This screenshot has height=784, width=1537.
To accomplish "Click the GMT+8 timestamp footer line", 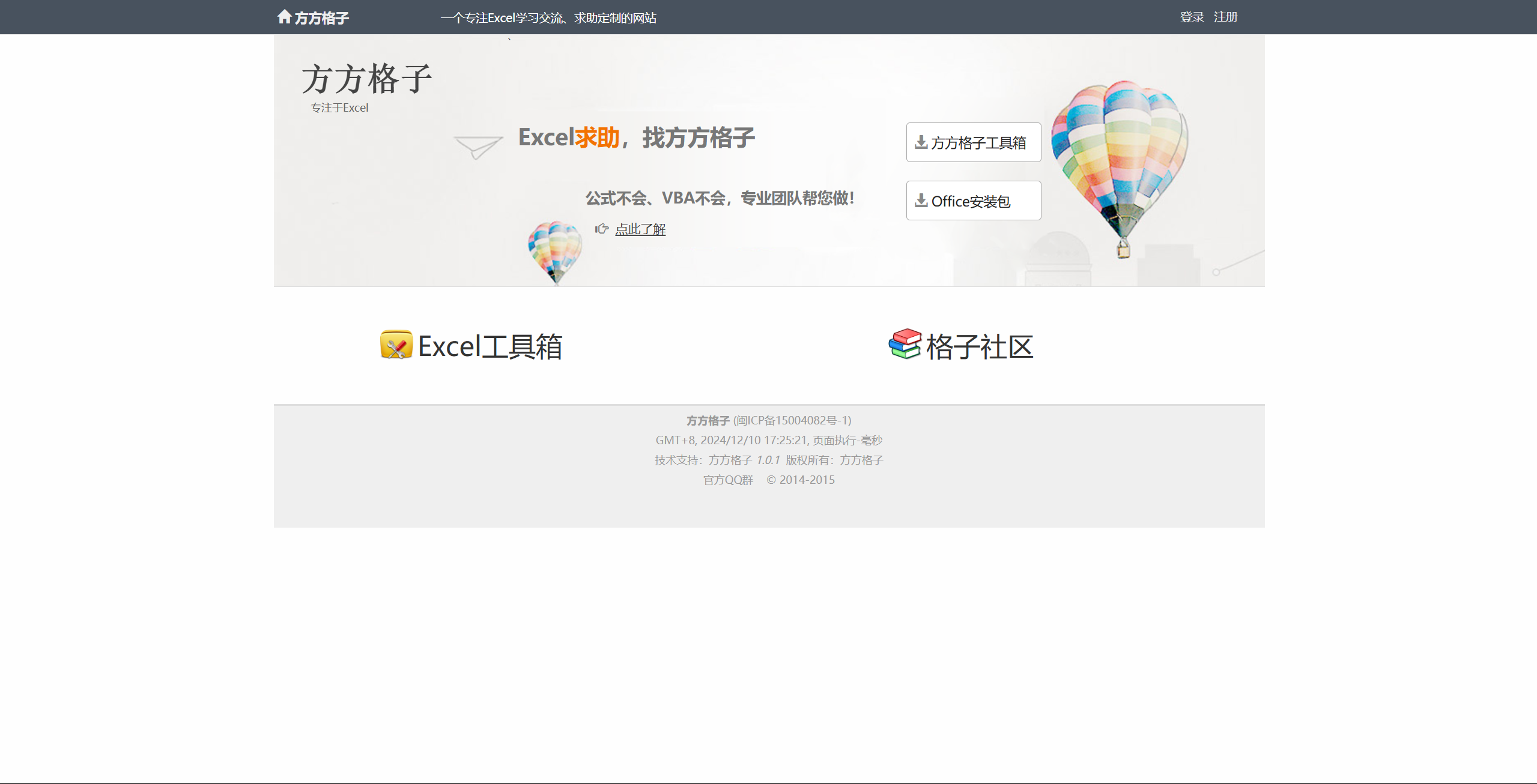I will 769,441.
